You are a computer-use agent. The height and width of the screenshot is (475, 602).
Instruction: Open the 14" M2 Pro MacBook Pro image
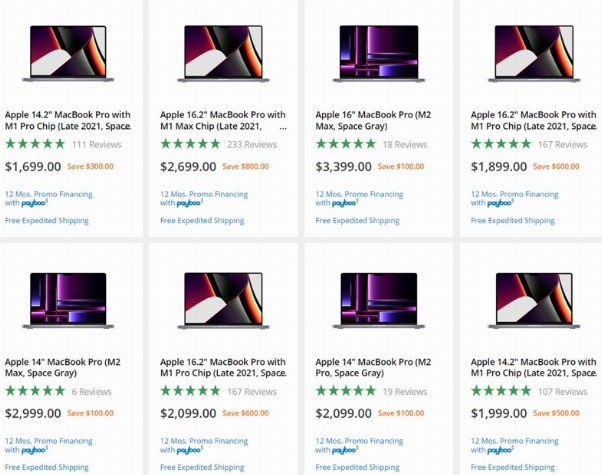coord(379,300)
